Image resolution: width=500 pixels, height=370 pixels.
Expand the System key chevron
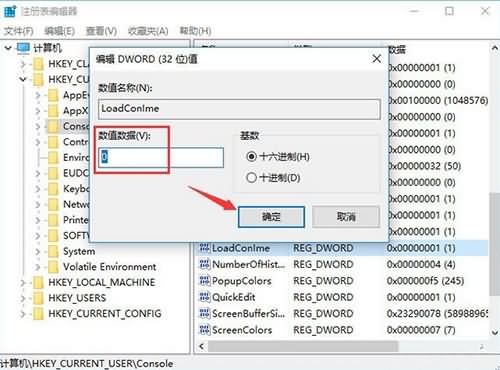[x=38, y=251]
